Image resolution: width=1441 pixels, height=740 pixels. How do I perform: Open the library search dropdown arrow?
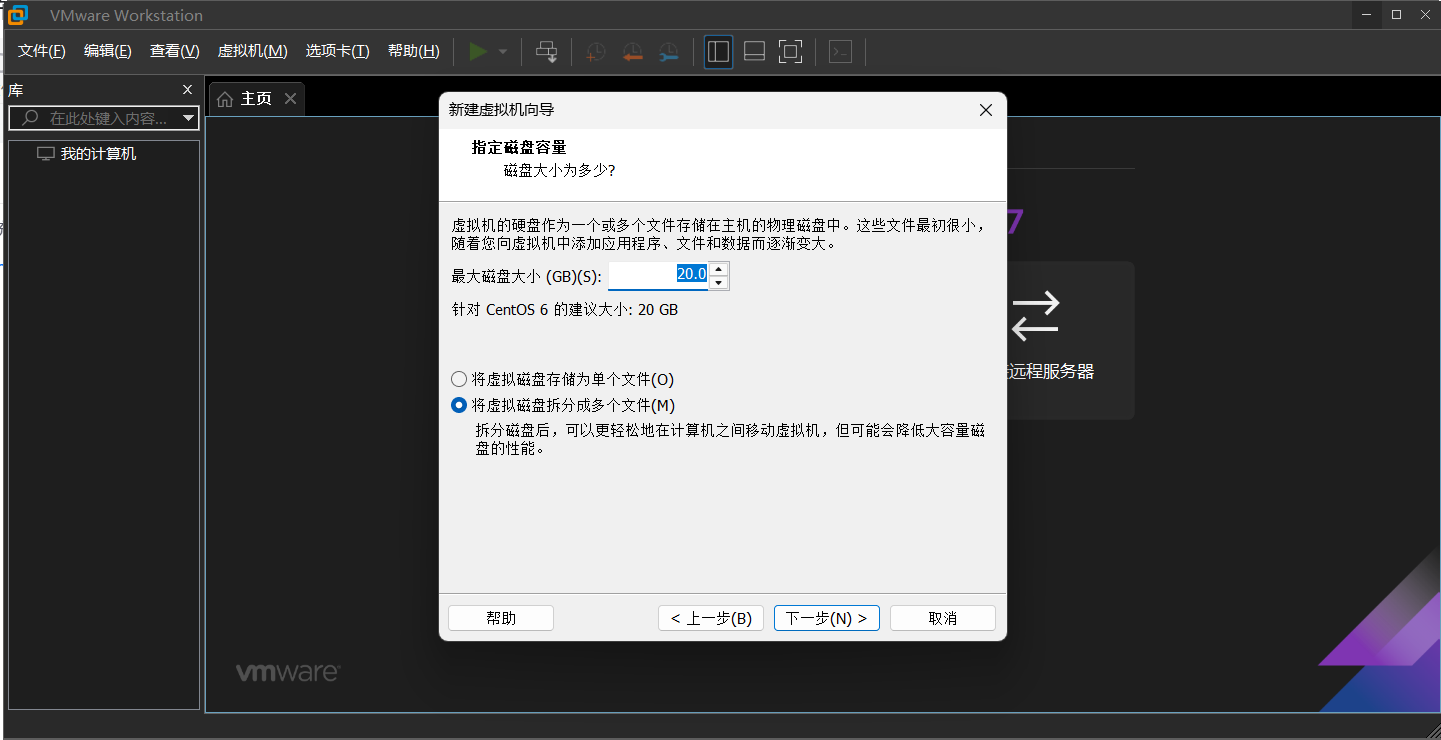(190, 118)
